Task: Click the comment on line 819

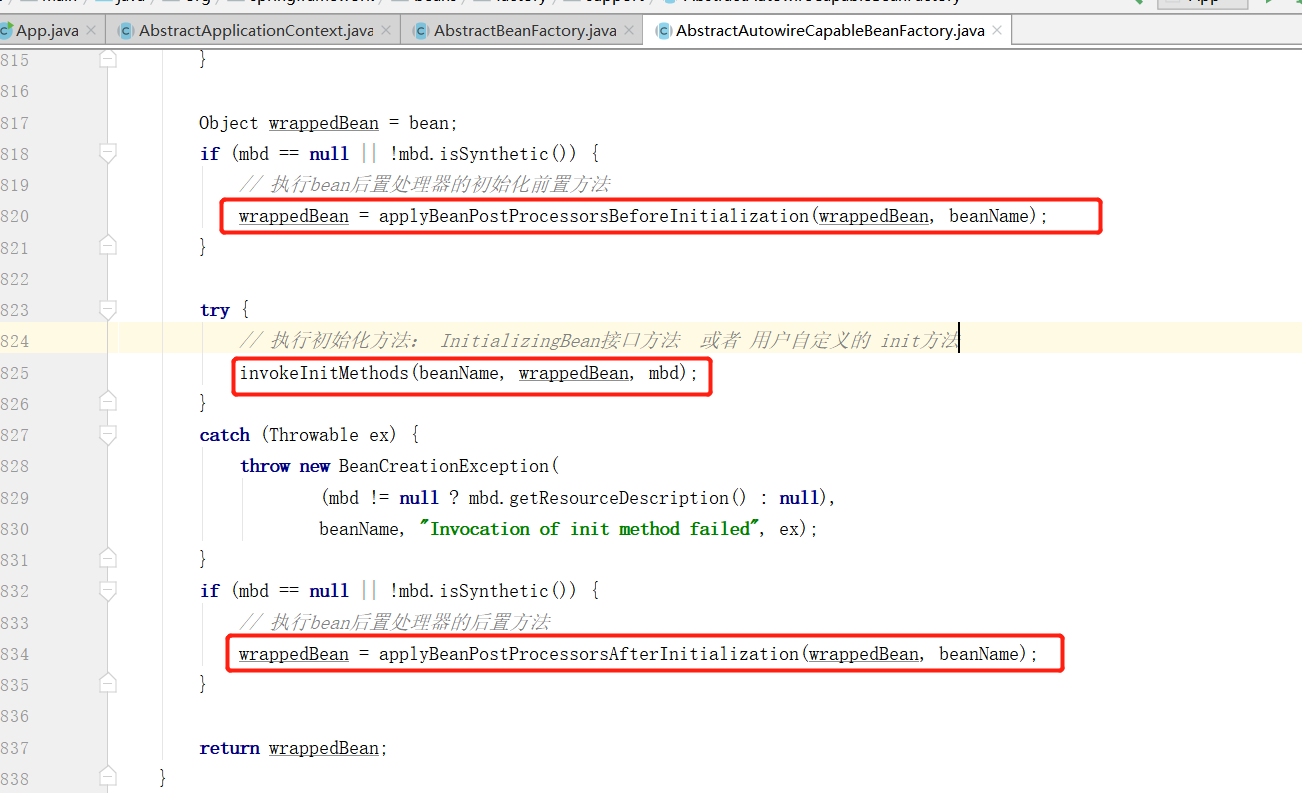Action: click(x=425, y=185)
